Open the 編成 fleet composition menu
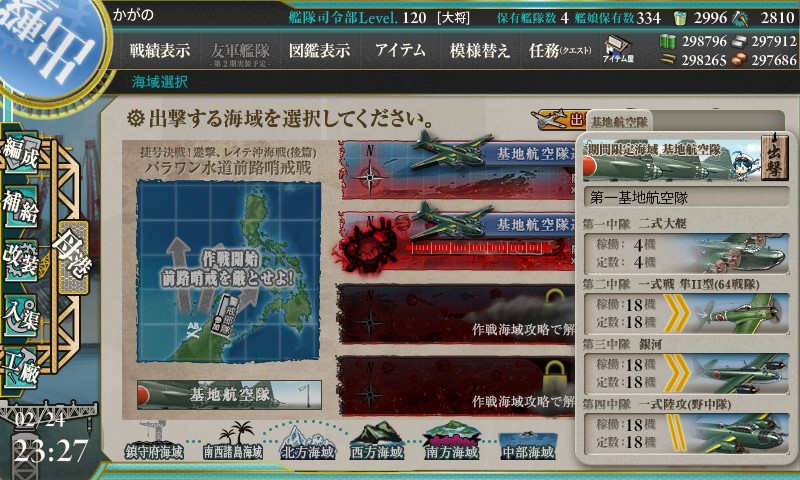 coord(20,153)
